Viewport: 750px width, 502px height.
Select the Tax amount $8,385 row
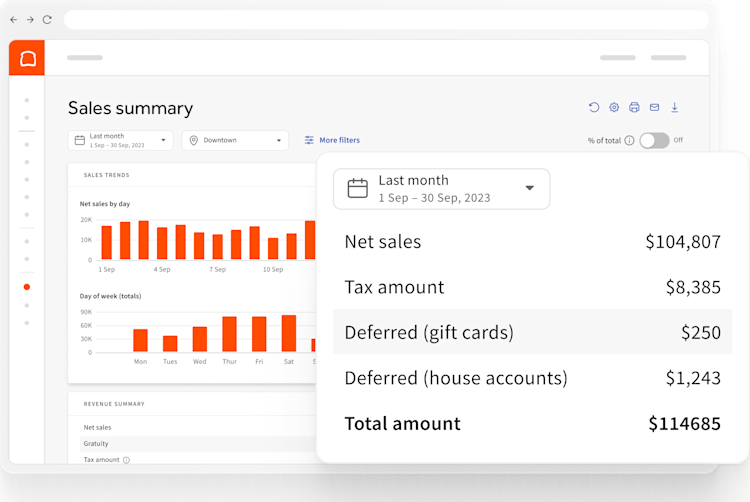point(532,287)
